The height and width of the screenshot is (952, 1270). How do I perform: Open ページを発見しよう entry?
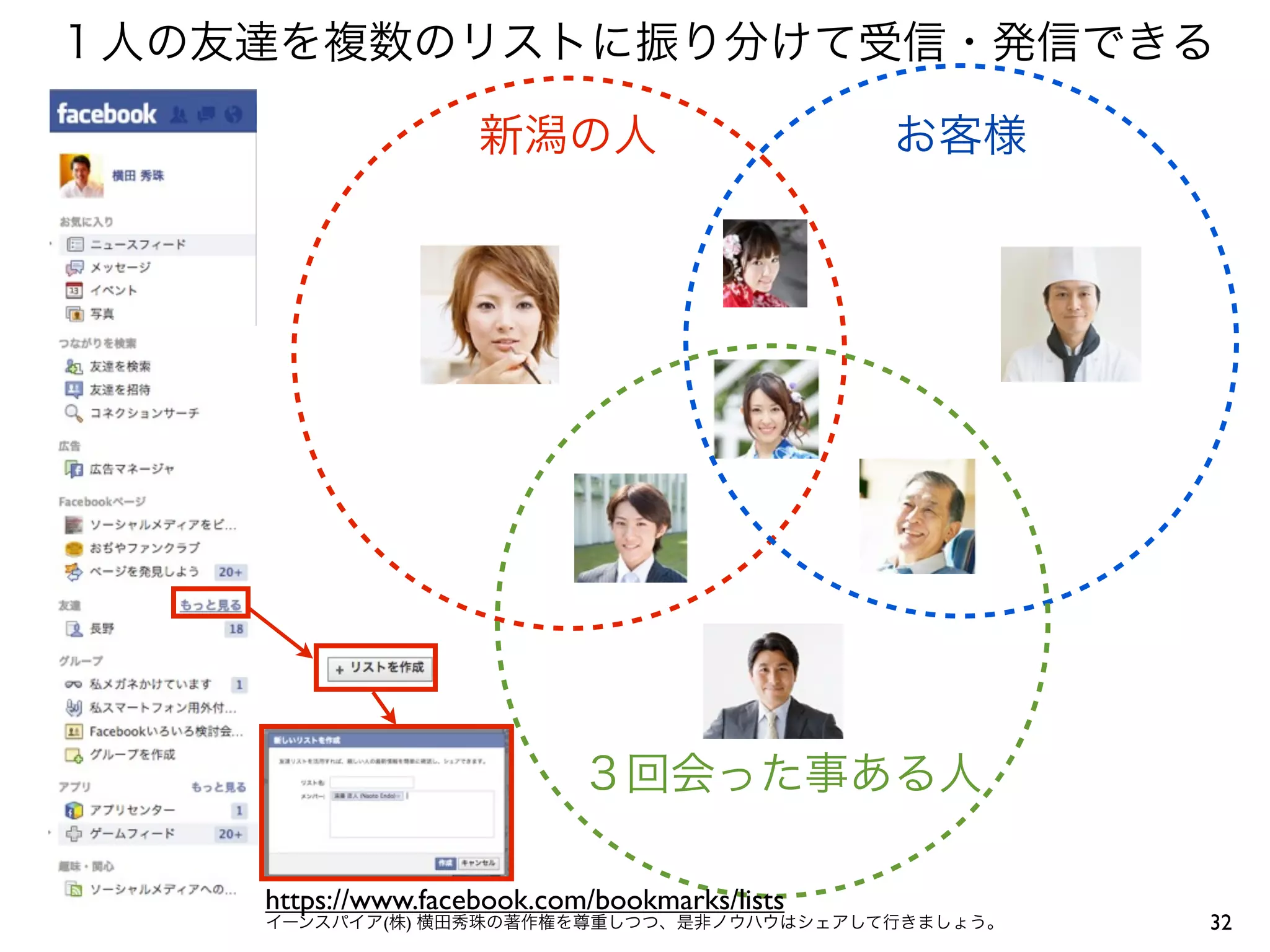coord(144,572)
